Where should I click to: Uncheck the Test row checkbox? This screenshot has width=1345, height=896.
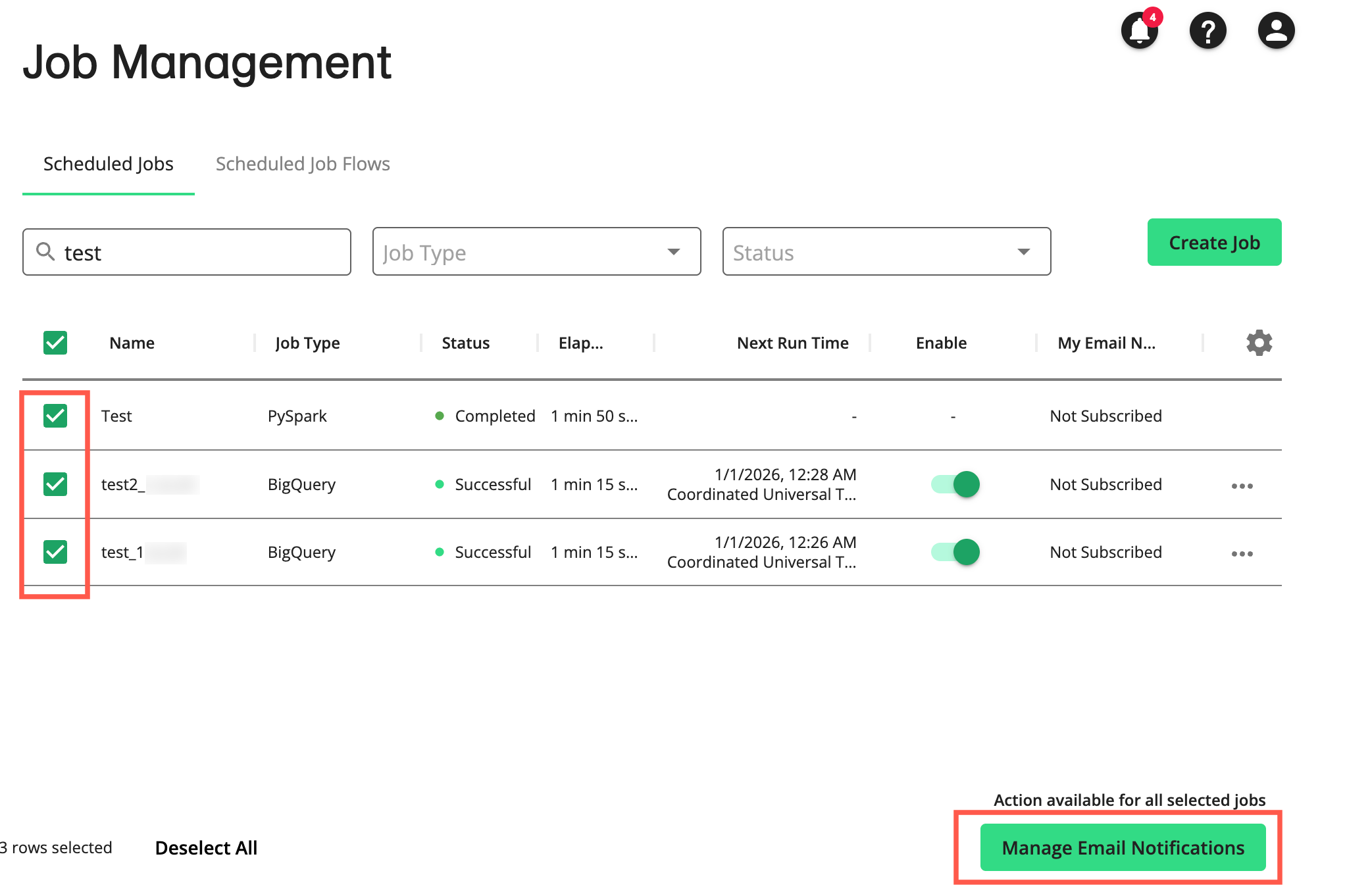pos(55,416)
